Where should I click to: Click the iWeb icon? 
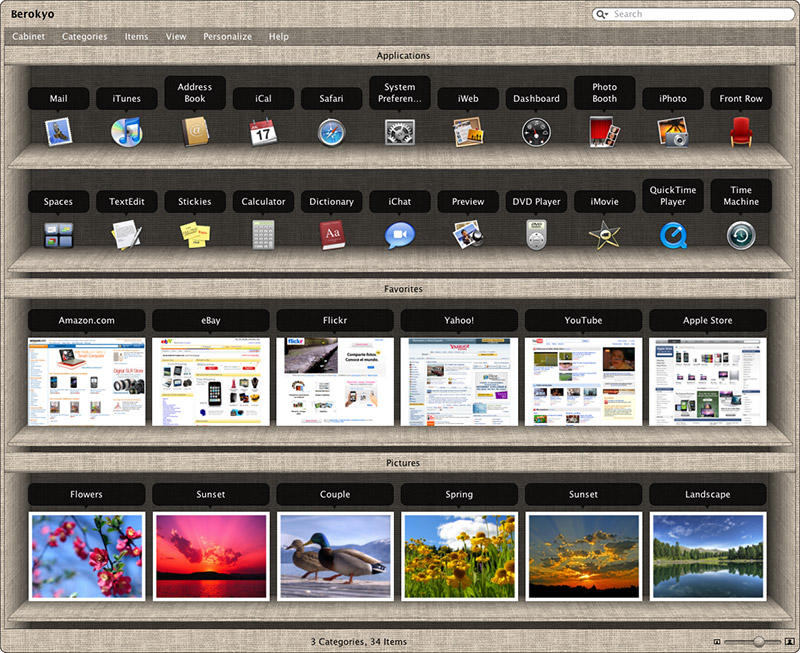tap(468, 132)
